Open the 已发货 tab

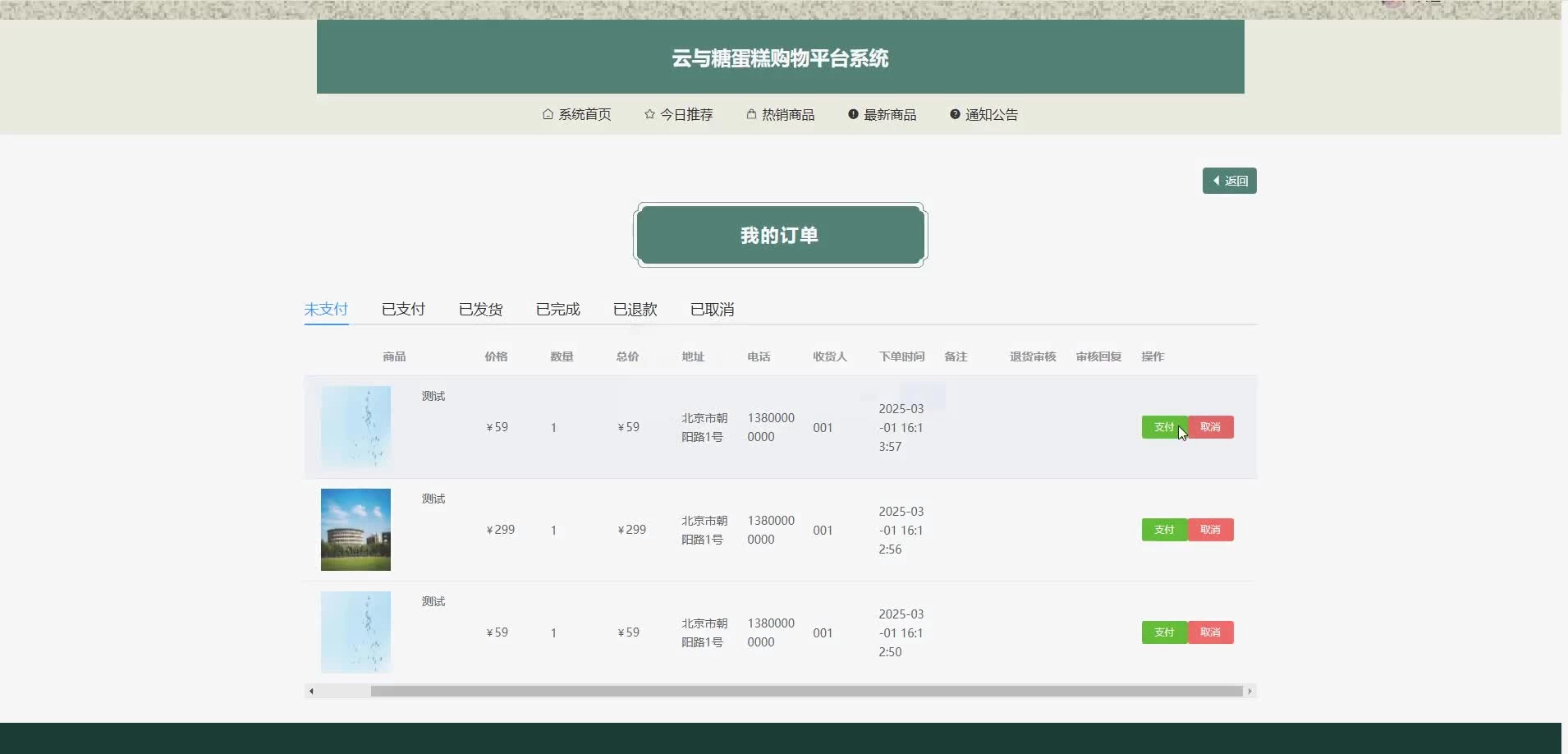(x=480, y=310)
